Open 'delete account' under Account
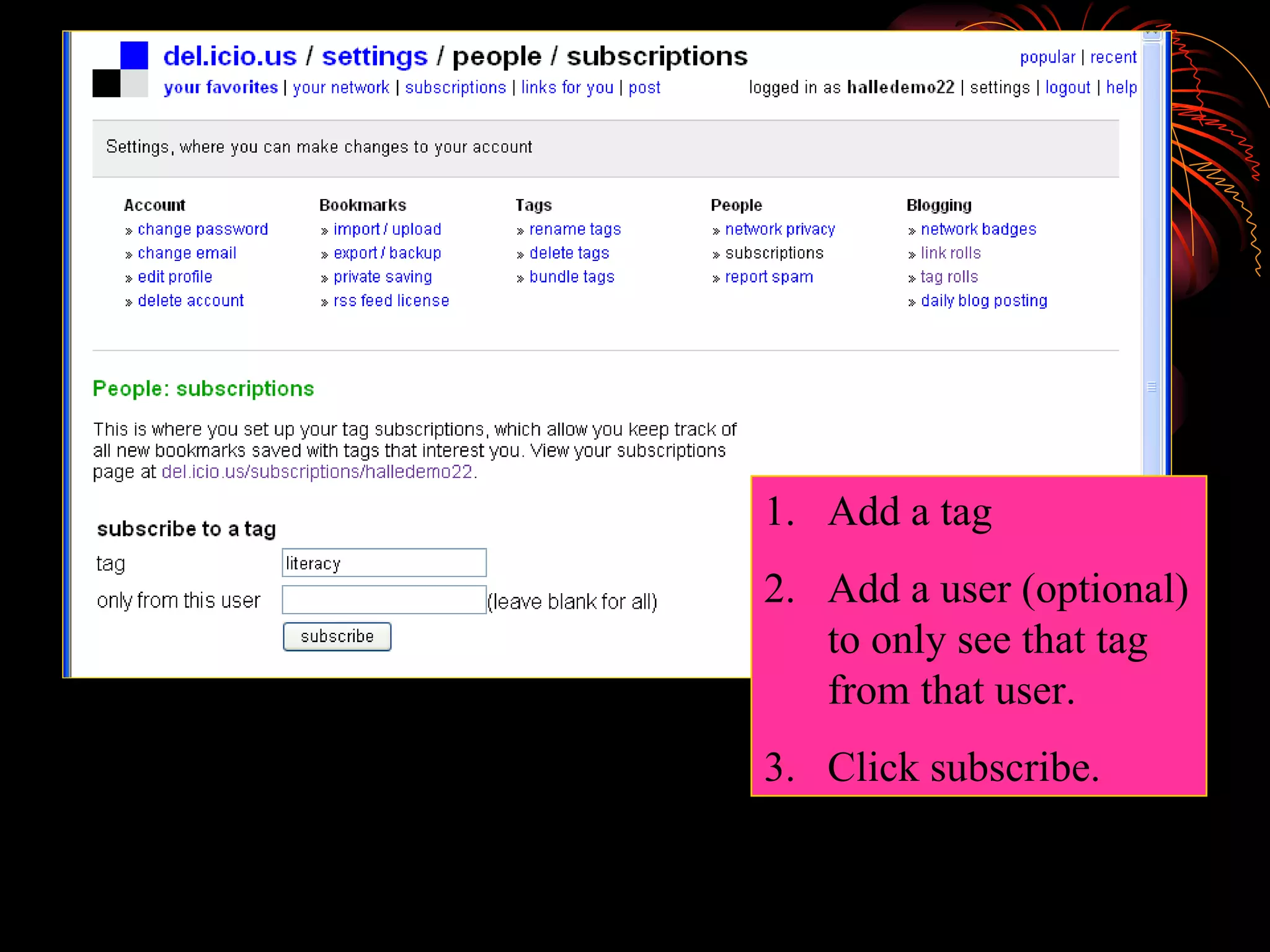1270x952 pixels. [190, 301]
